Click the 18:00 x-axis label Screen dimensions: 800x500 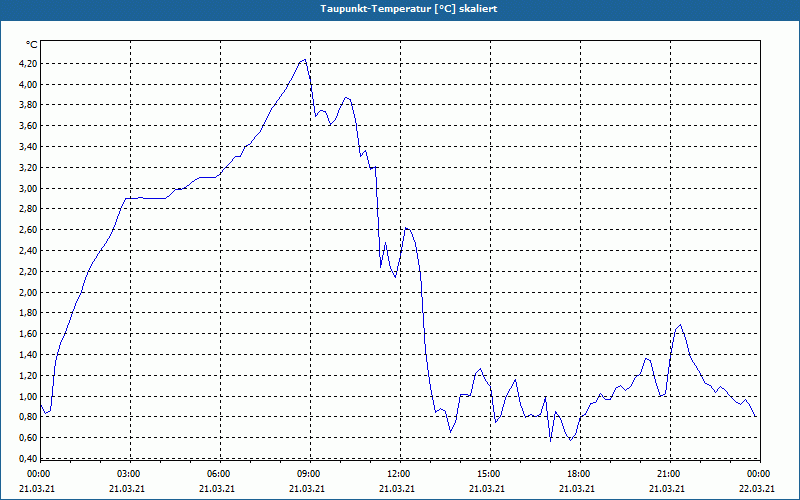[x=580, y=474]
